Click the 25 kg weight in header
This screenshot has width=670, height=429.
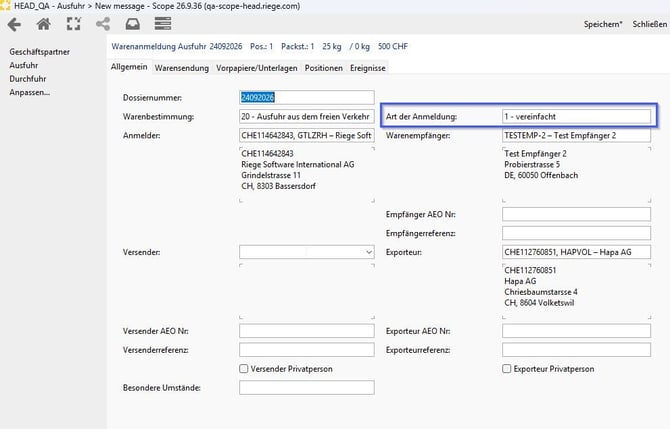pyautogui.click(x=332, y=47)
